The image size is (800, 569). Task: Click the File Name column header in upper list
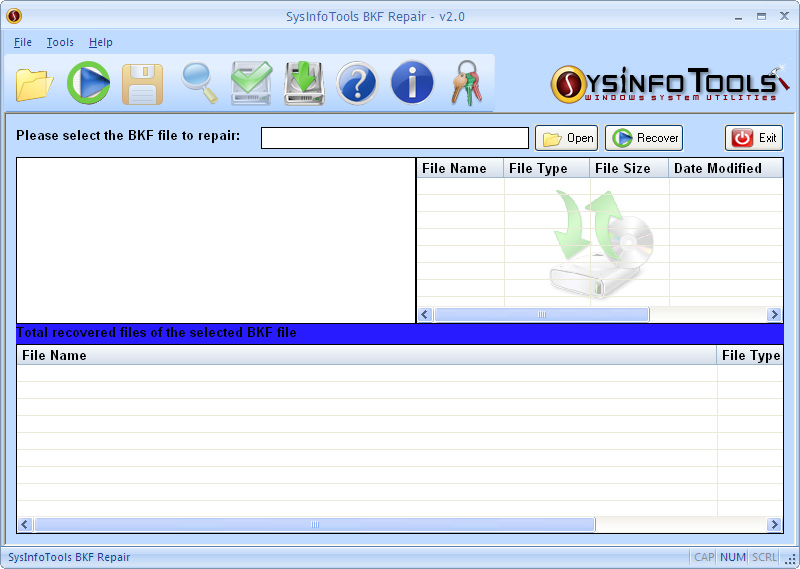coord(460,168)
